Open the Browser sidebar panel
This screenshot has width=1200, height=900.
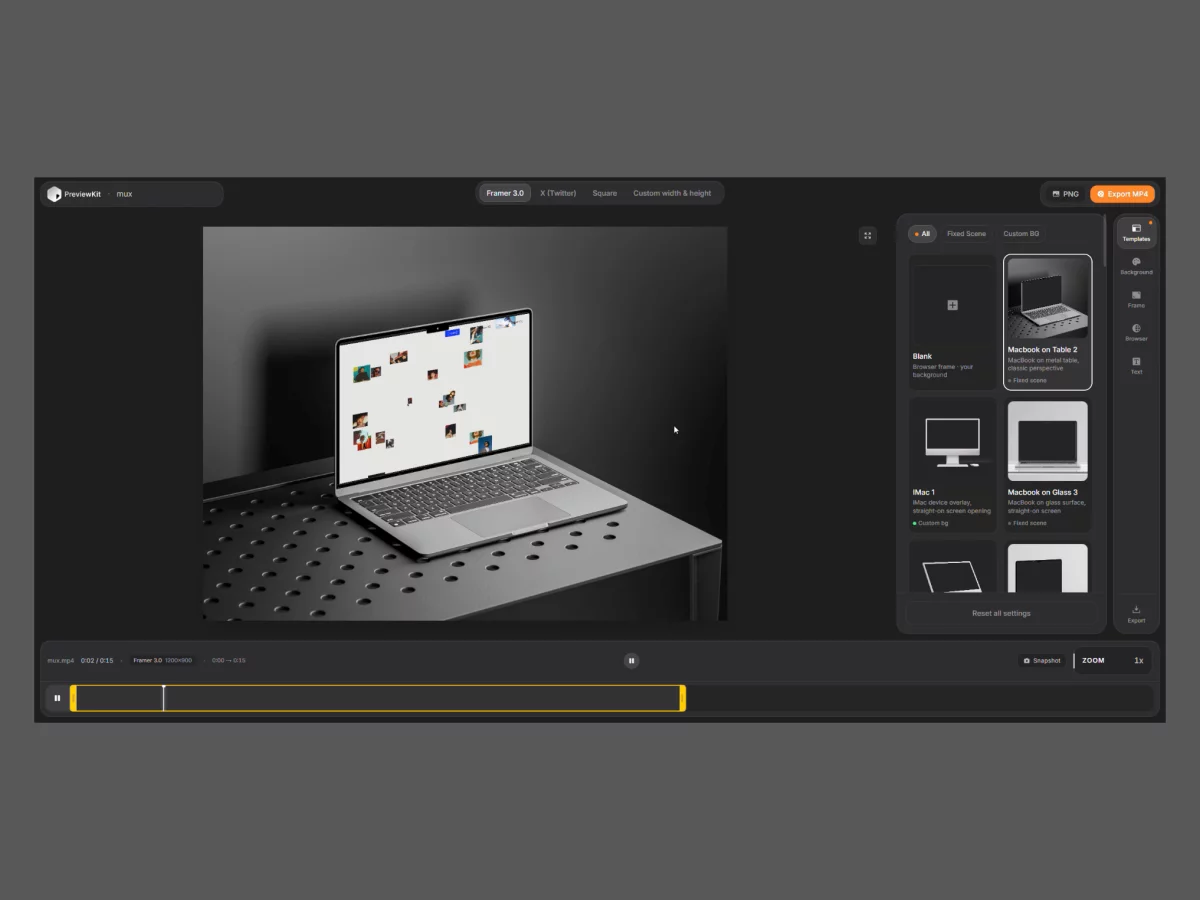click(x=1136, y=332)
